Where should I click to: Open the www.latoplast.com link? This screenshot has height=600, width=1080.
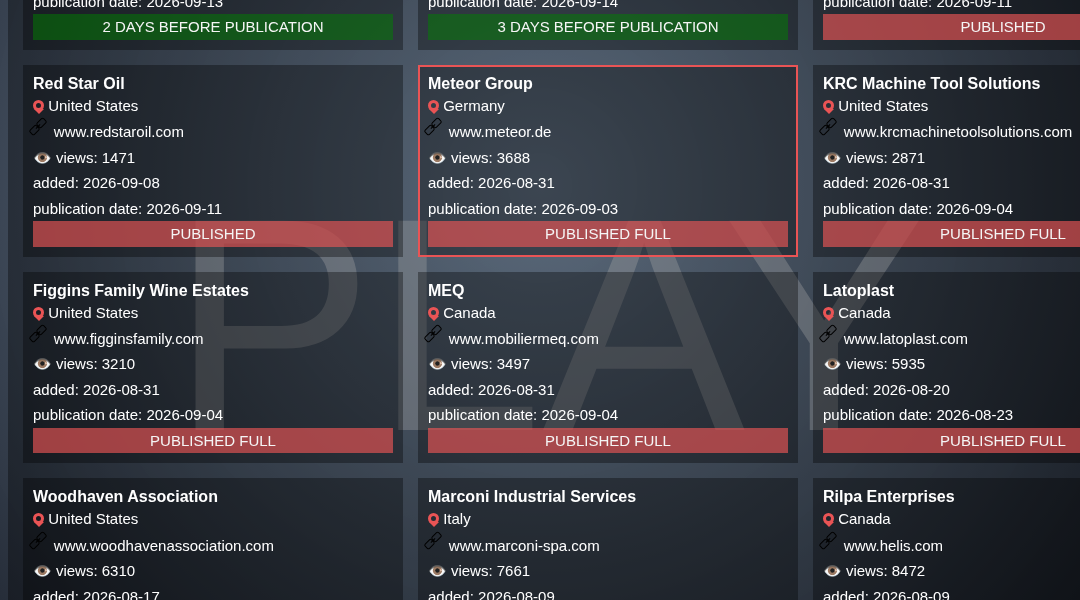tap(905, 340)
